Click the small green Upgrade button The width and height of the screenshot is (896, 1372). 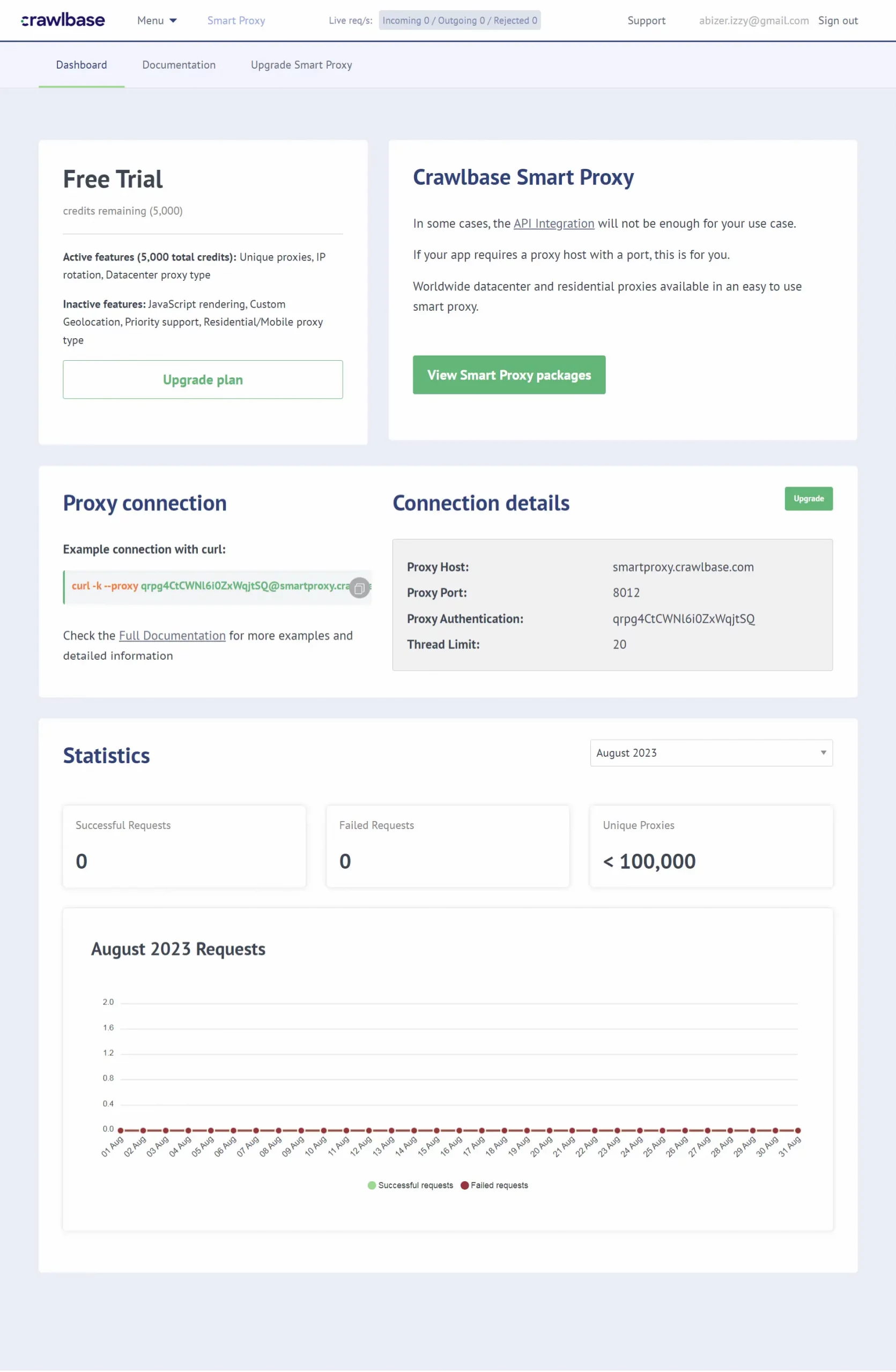pyautogui.click(x=809, y=498)
